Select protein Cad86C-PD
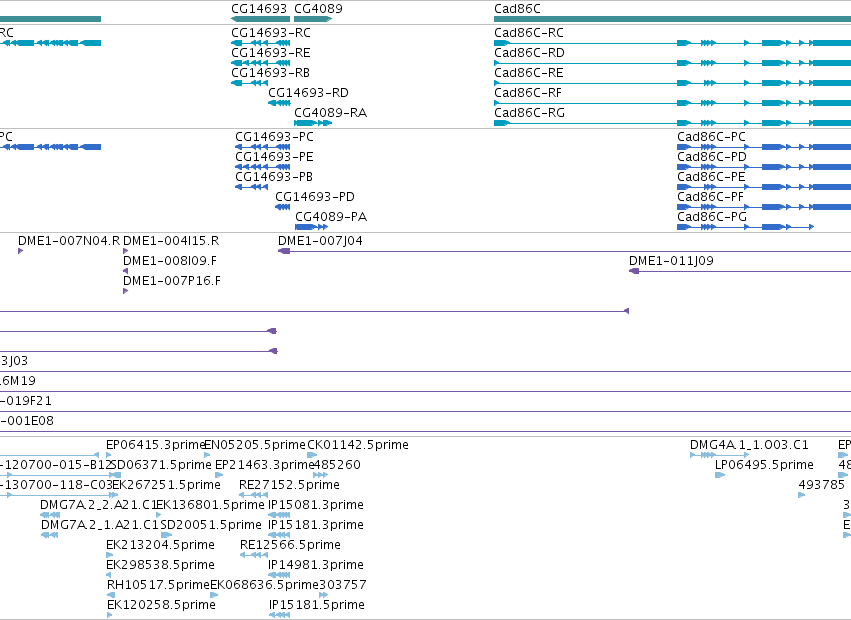Viewport: 851px width, 620px height. pyautogui.click(x=712, y=157)
